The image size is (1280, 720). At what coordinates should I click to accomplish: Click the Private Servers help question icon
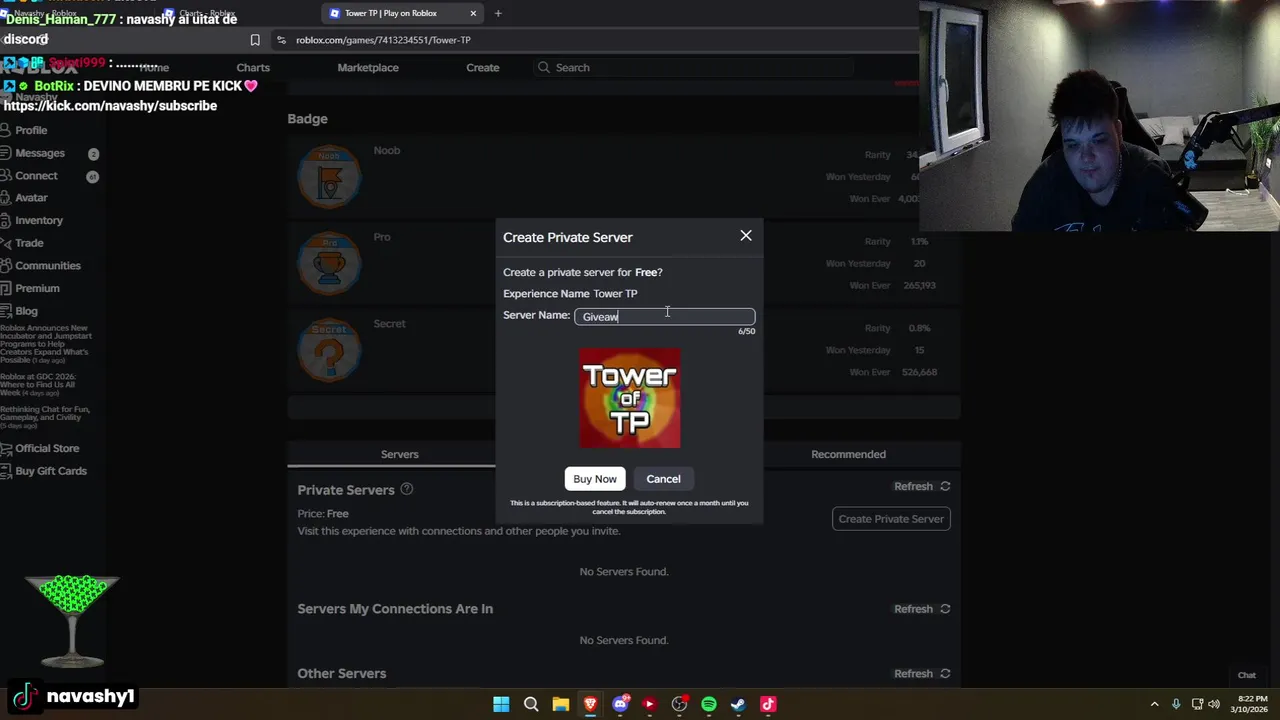click(407, 490)
